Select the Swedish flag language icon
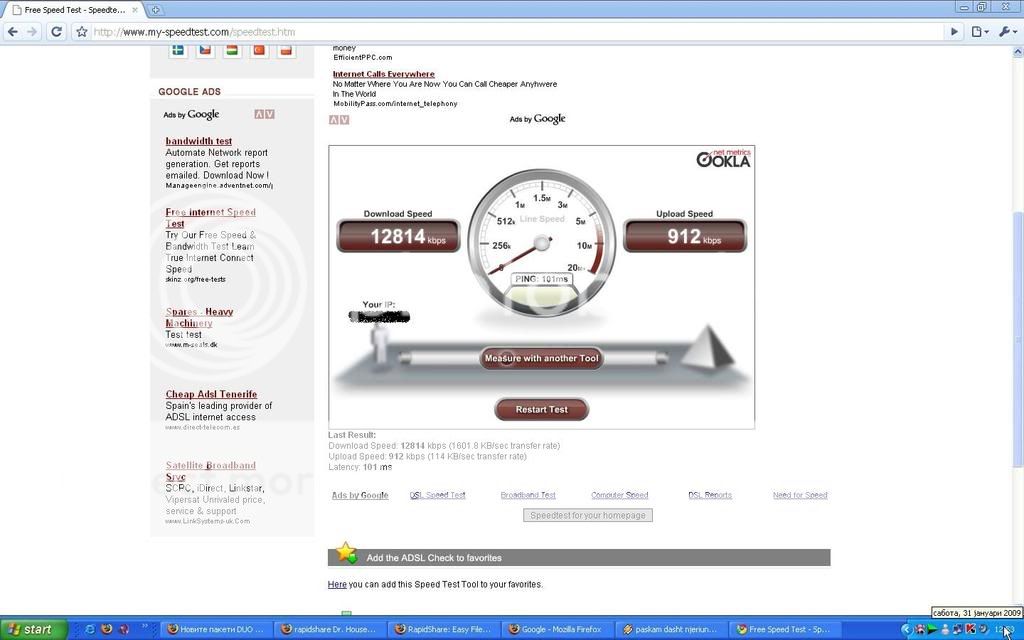This screenshot has width=1024, height=640. (178, 49)
